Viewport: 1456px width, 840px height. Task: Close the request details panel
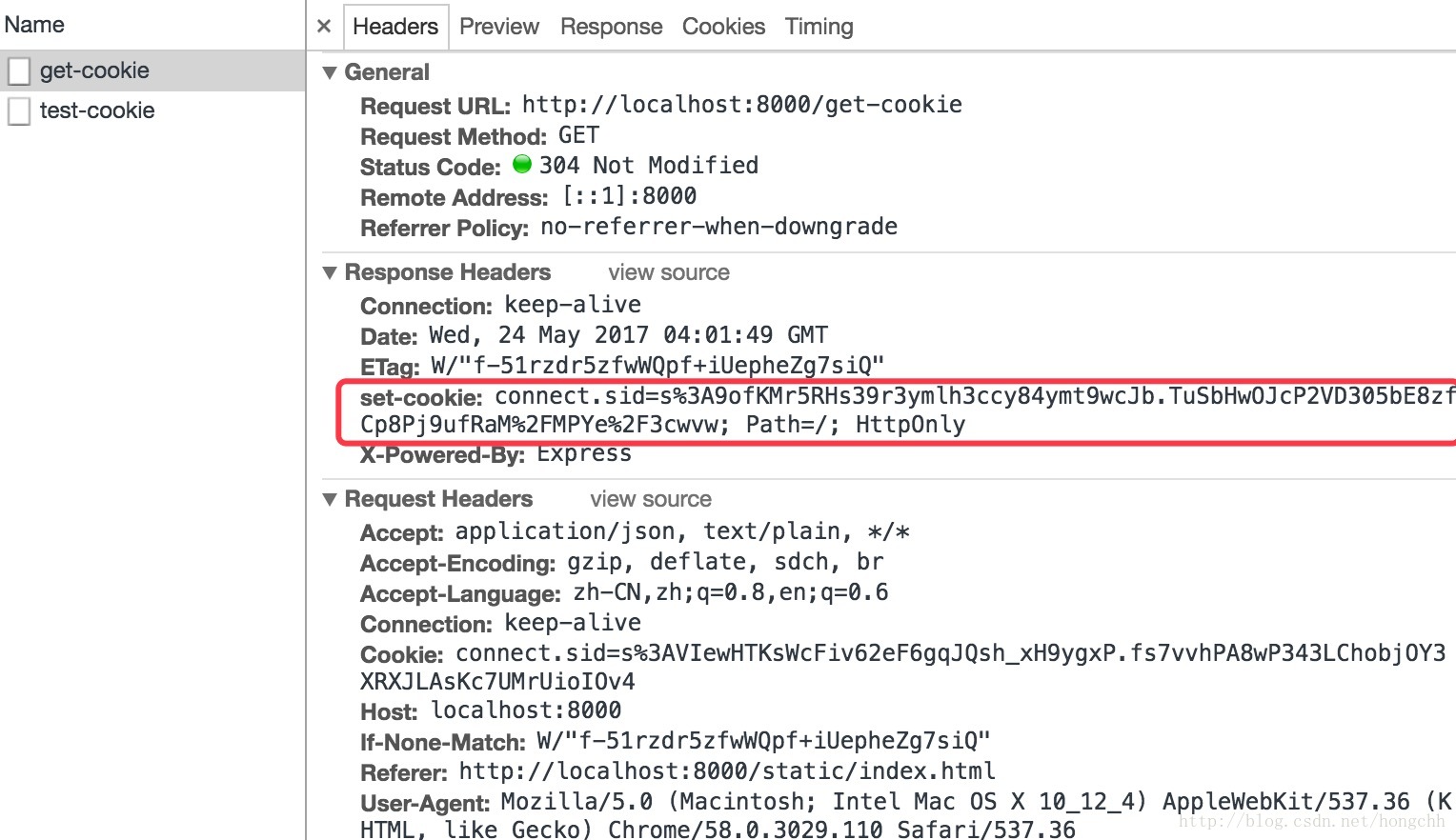pyautogui.click(x=324, y=27)
